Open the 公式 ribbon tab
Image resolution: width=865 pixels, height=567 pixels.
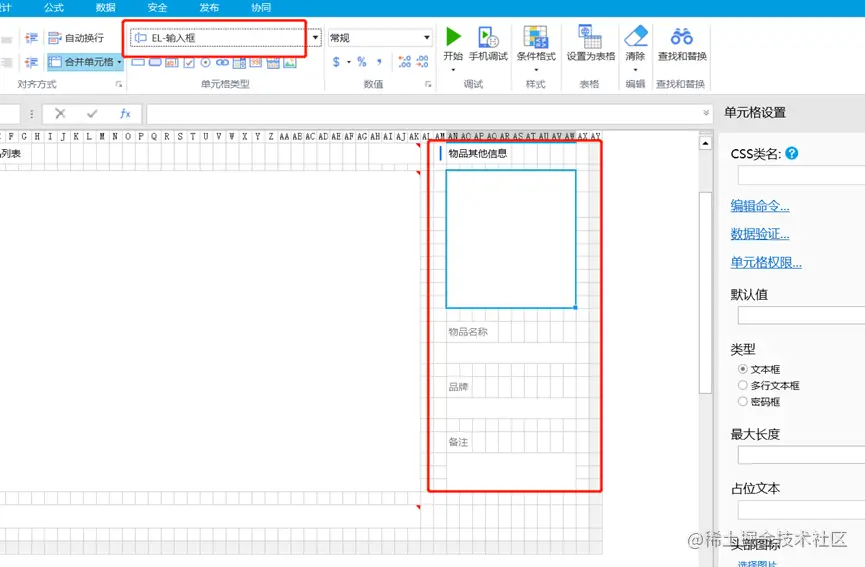point(54,8)
